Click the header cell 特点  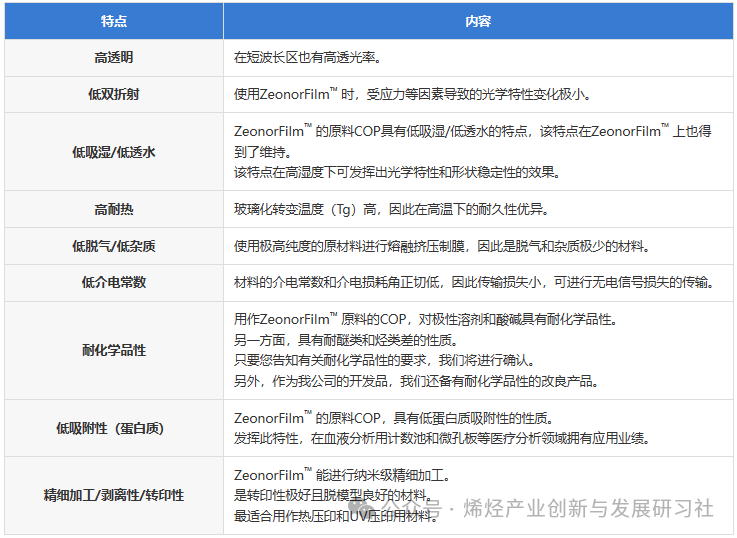point(114,21)
